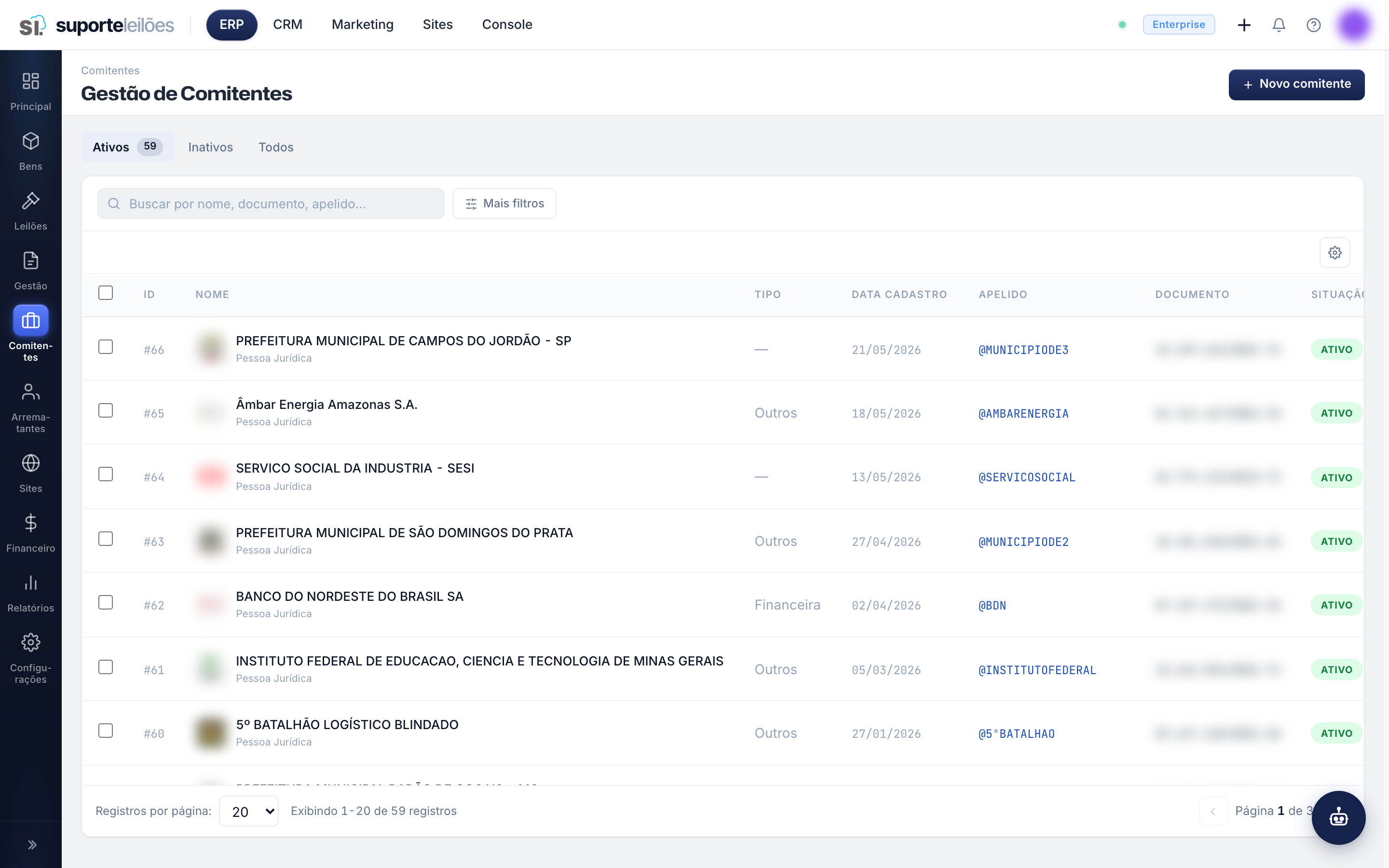Check the row #63 checkbox
This screenshot has width=1389, height=868.
coord(106,539)
